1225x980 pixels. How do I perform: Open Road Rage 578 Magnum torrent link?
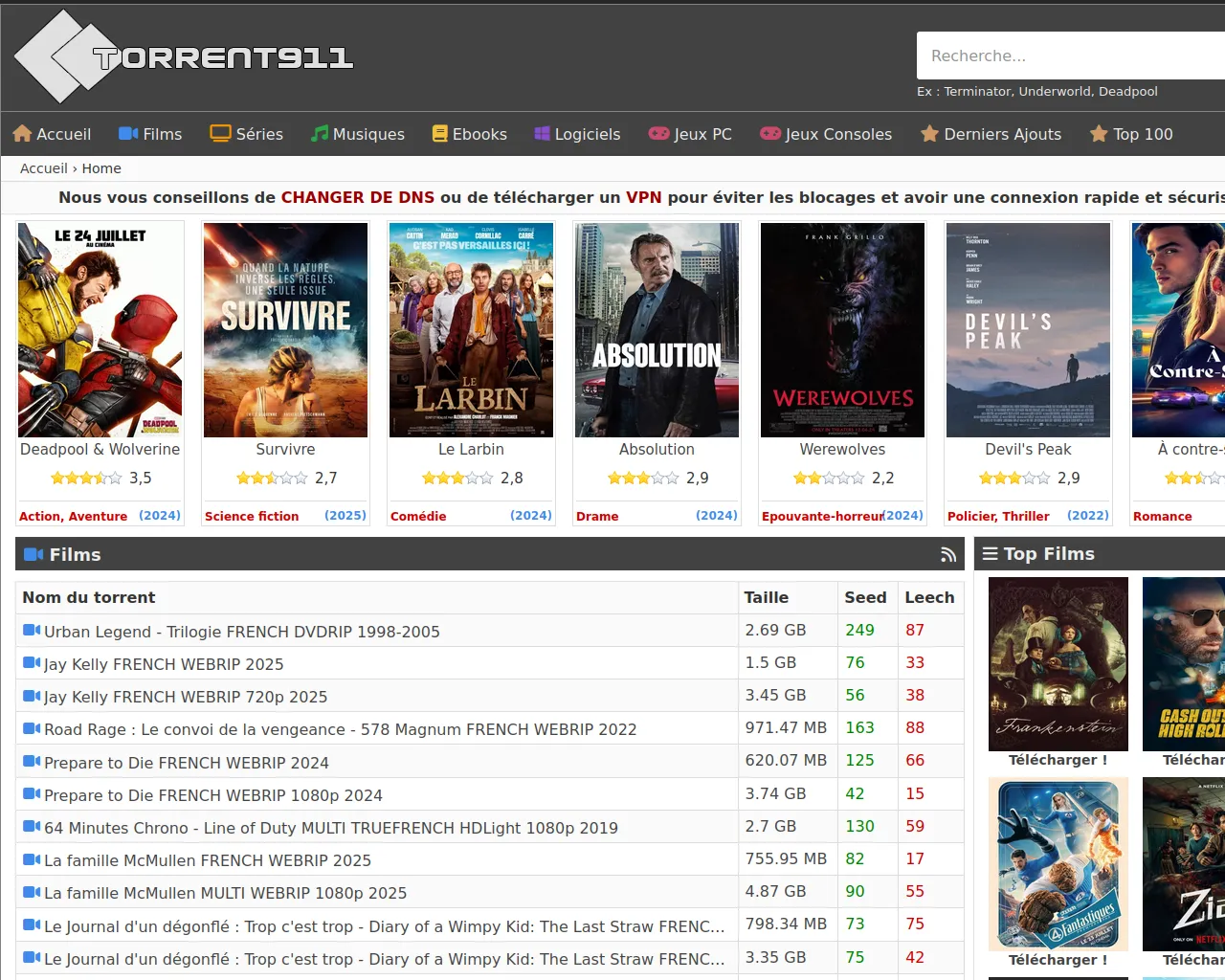pos(340,729)
